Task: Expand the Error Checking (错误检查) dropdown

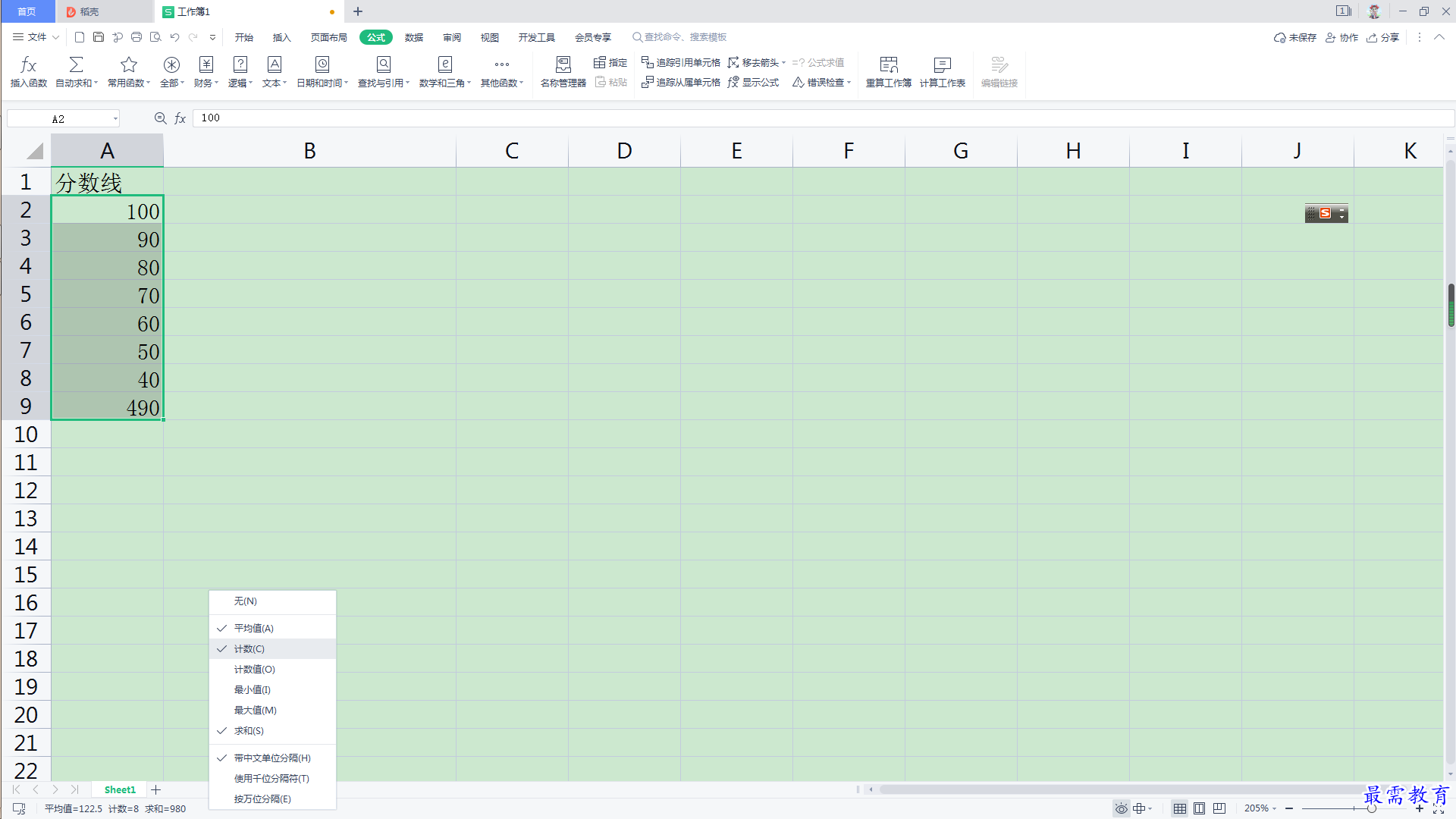Action: [x=849, y=83]
